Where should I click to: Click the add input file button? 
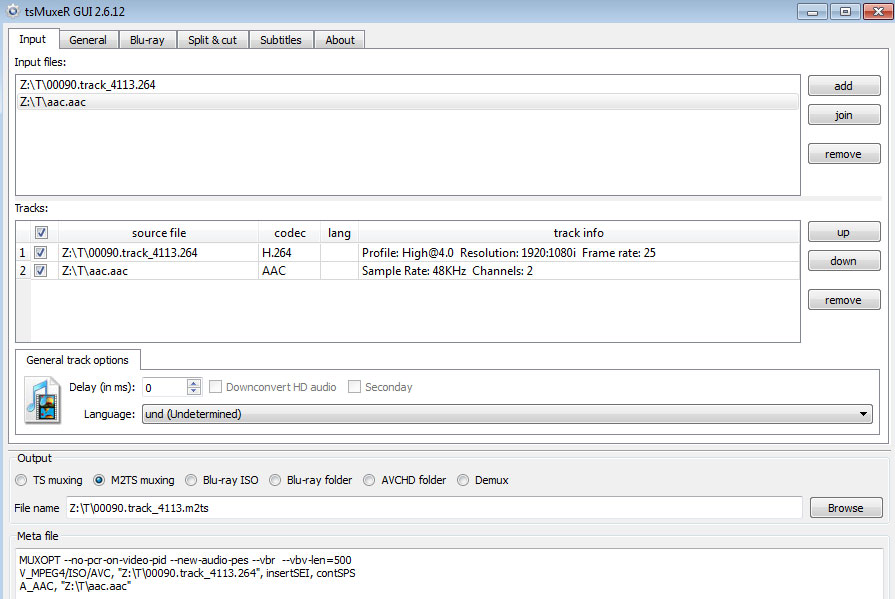coord(844,86)
